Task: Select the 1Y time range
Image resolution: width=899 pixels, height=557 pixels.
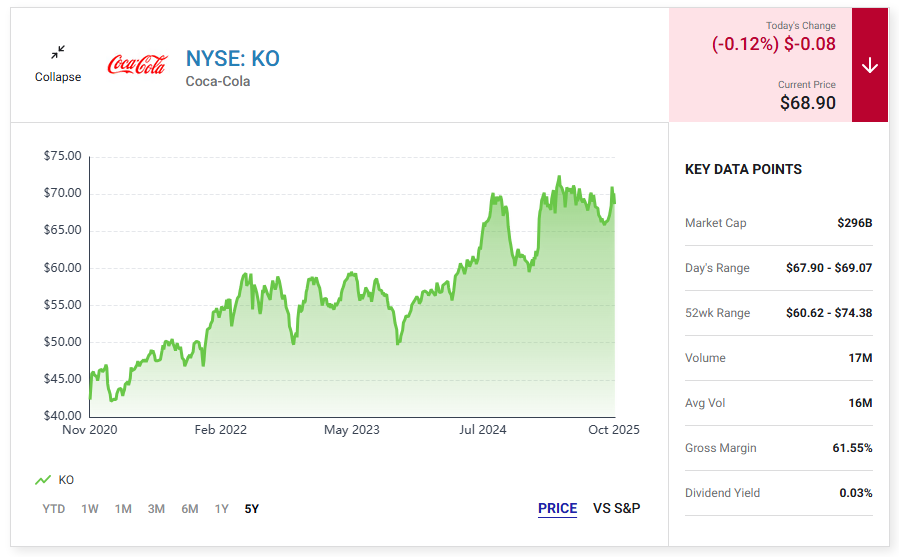Action: (222, 509)
